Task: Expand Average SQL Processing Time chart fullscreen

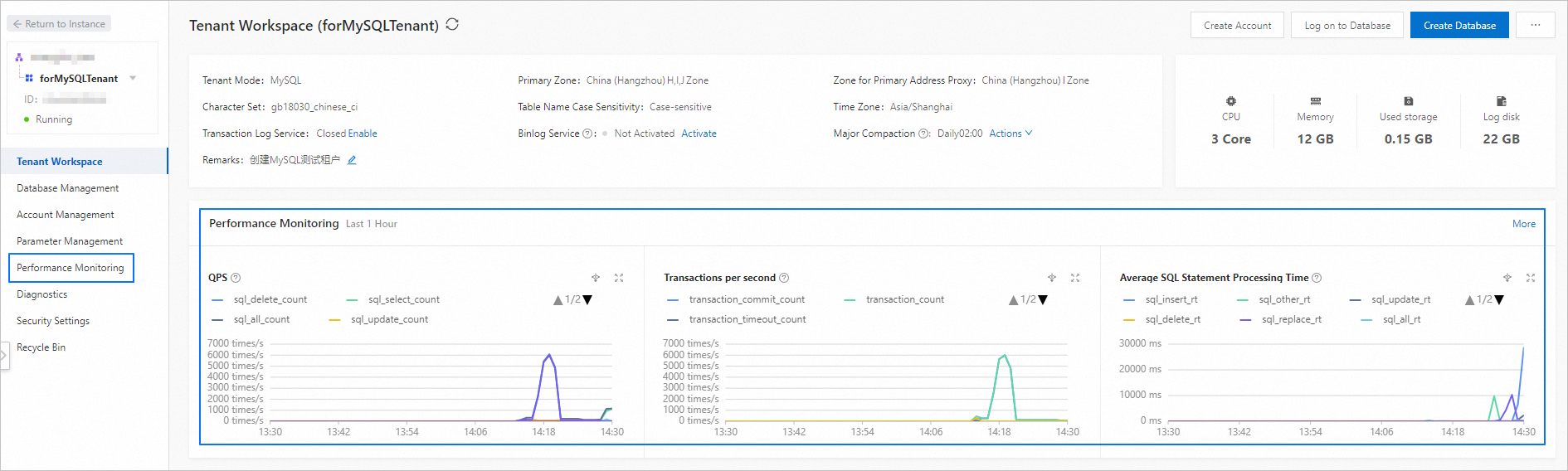Action: (x=1531, y=278)
